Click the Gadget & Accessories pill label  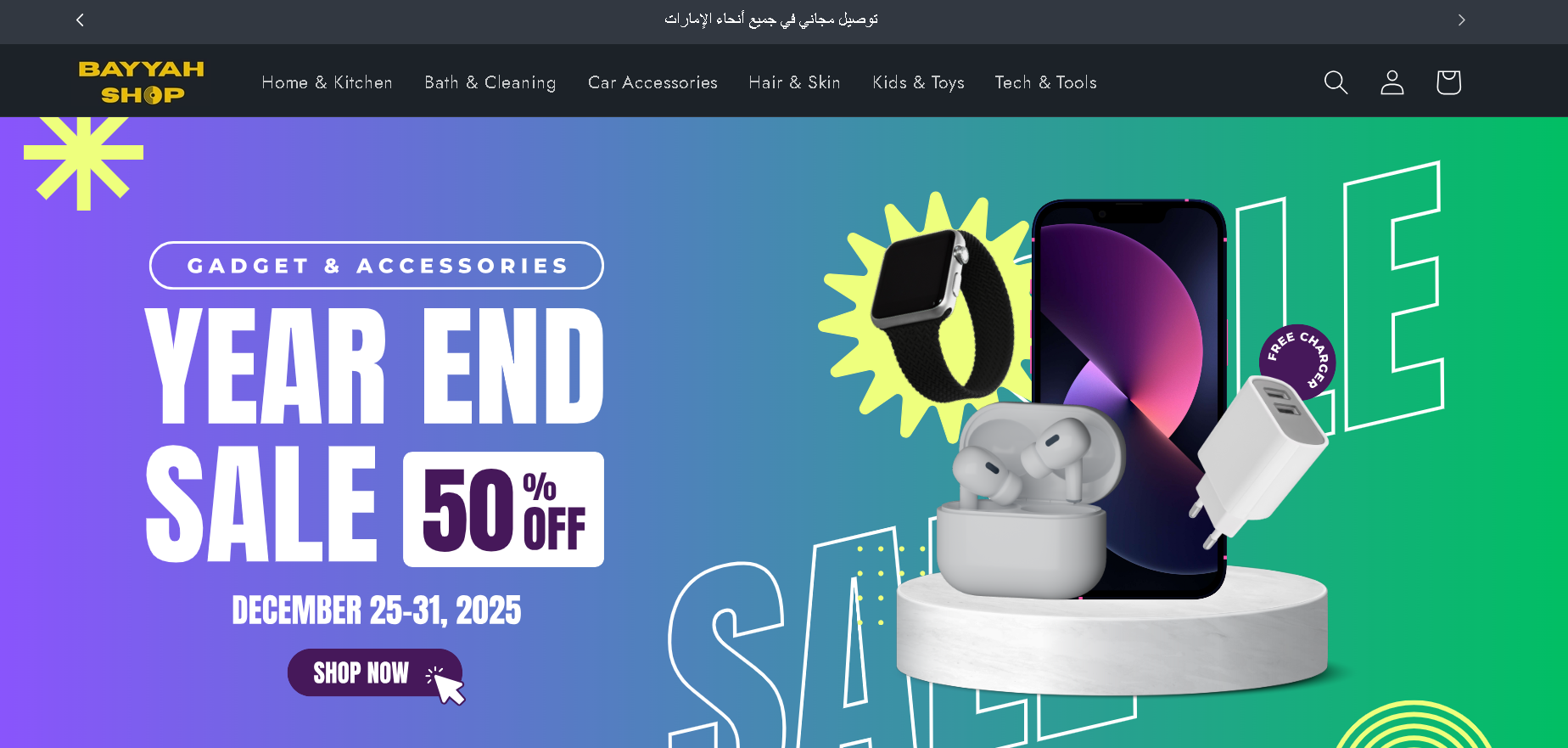coord(377,266)
